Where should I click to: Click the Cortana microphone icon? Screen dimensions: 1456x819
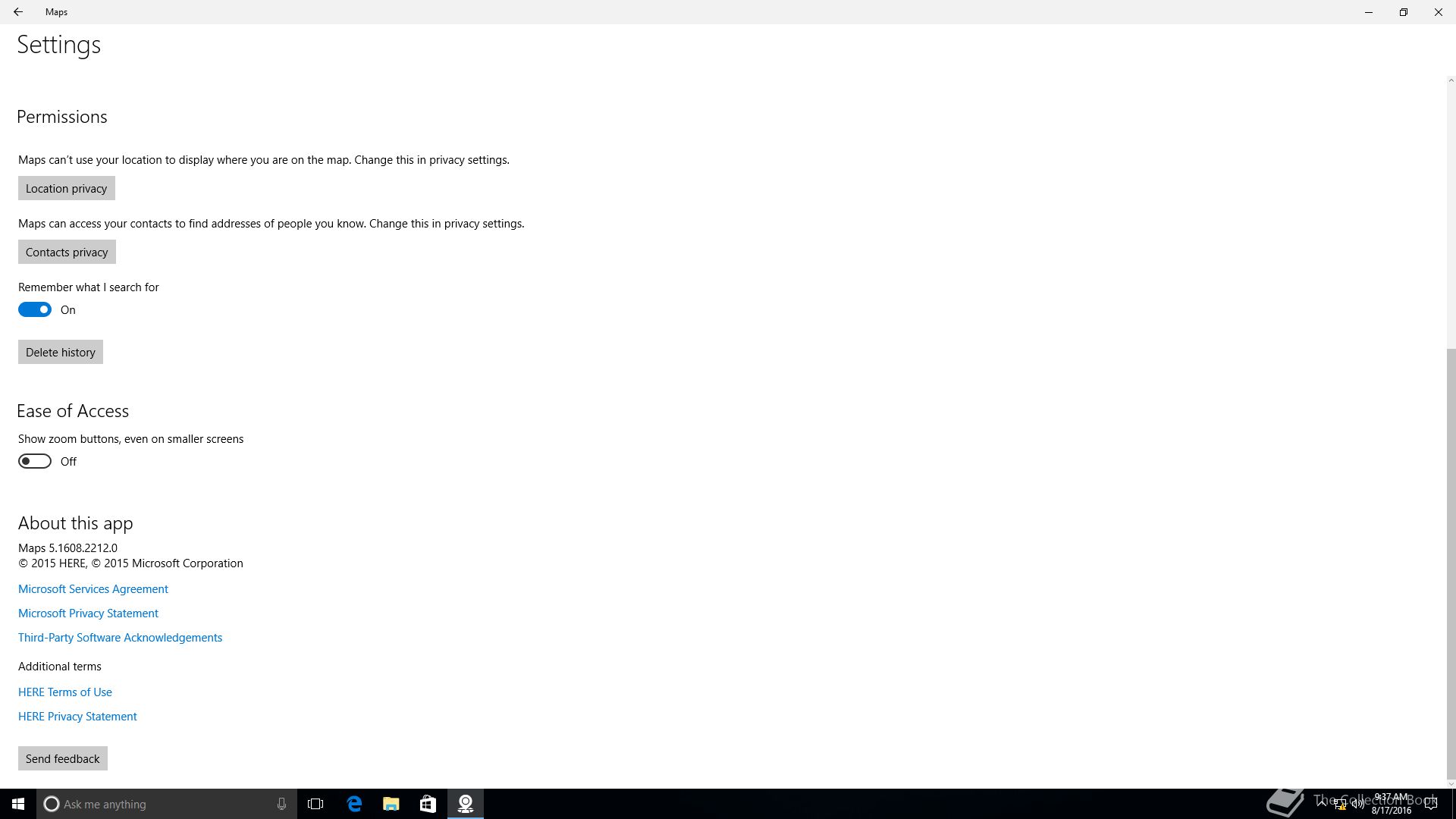[281, 804]
